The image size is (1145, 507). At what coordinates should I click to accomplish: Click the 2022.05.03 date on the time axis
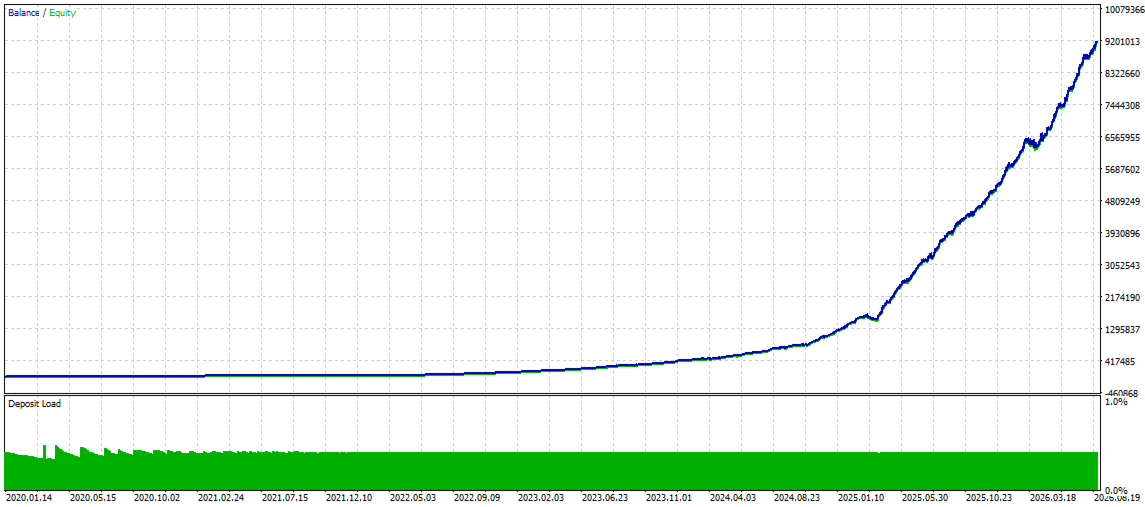tap(413, 498)
